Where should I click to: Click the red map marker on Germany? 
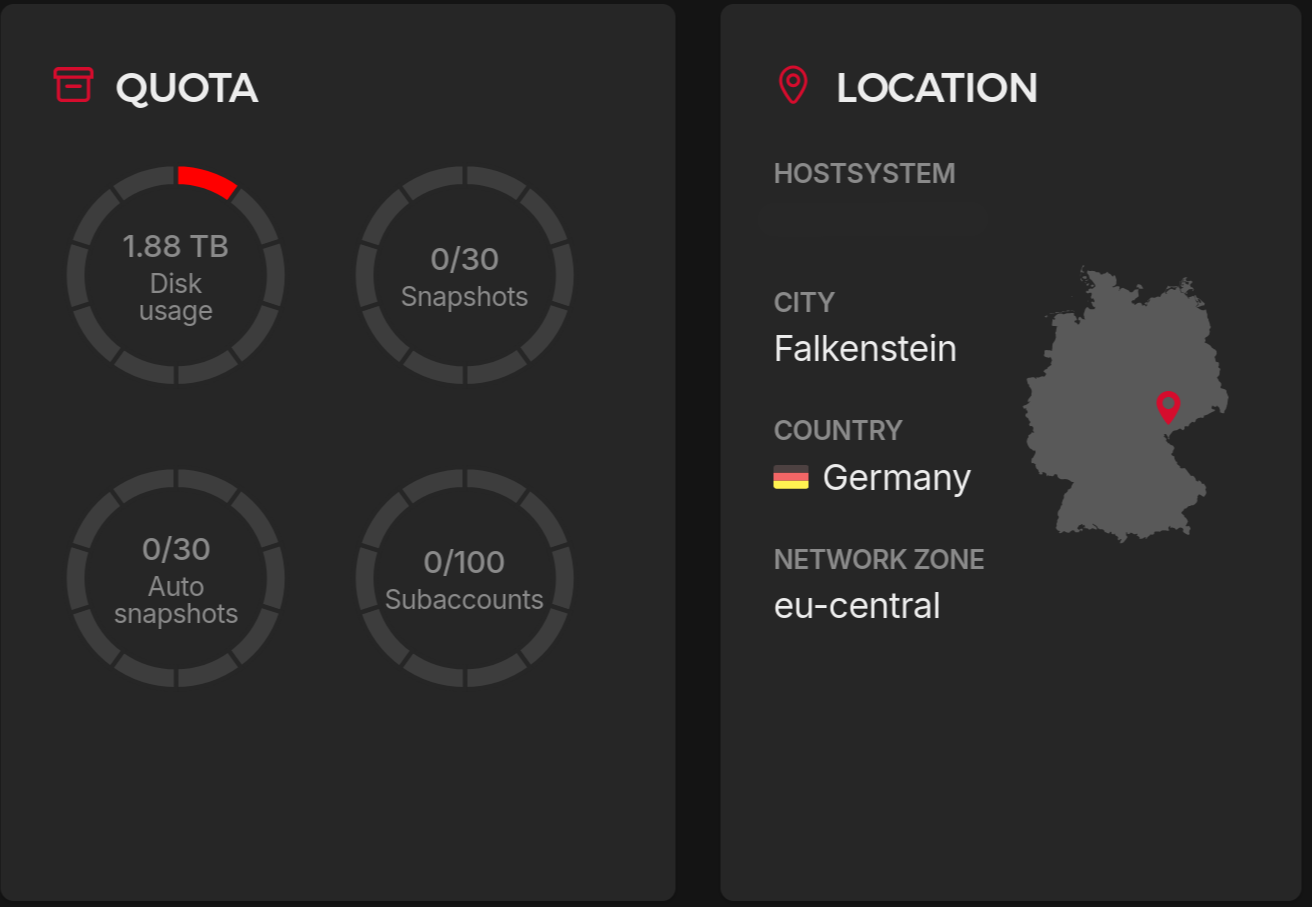click(1167, 406)
